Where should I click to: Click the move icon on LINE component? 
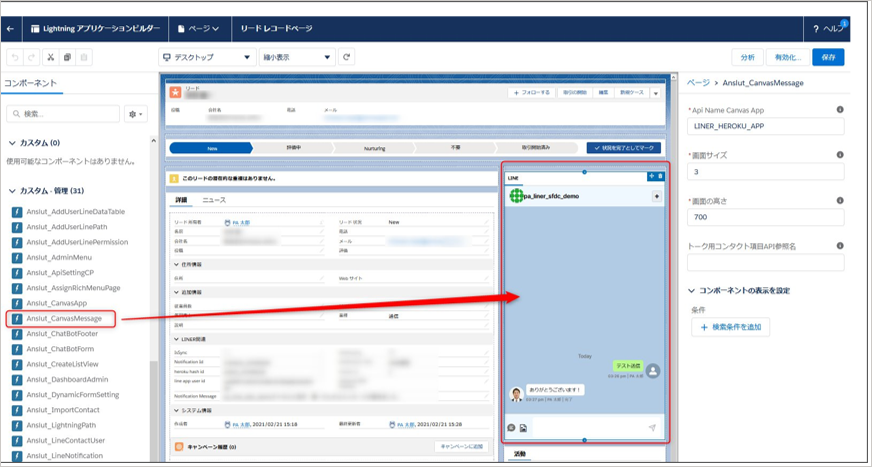pyautogui.click(x=652, y=176)
